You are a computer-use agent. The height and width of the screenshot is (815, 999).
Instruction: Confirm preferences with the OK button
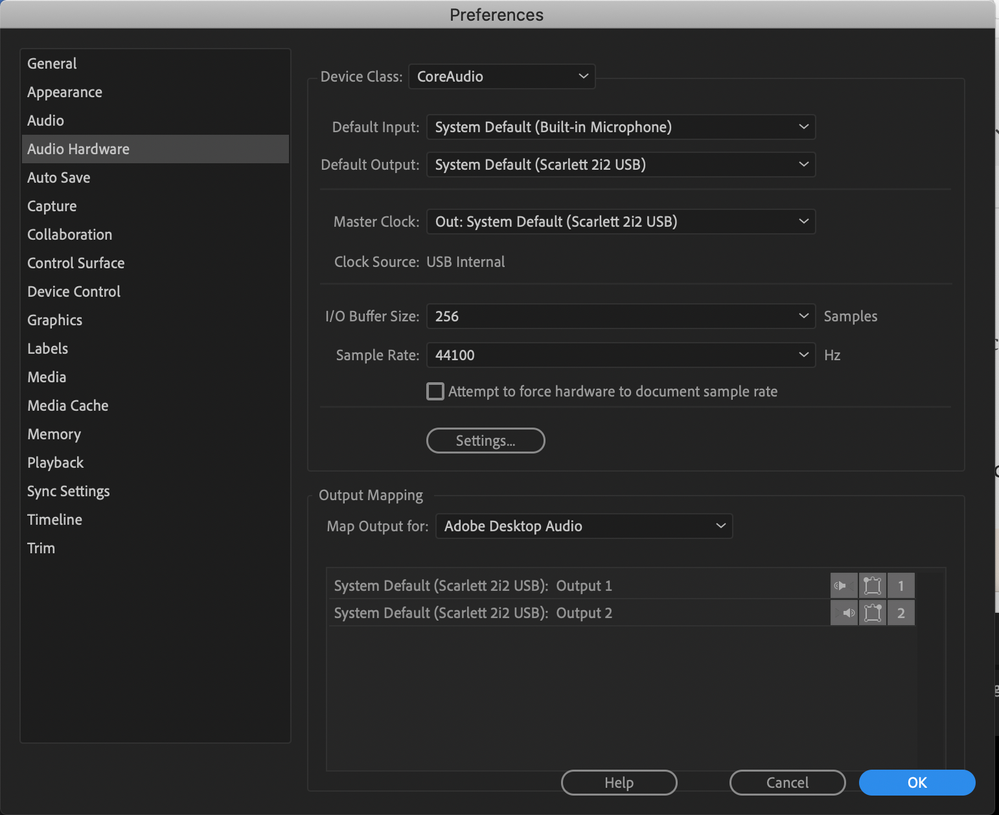coord(916,782)
